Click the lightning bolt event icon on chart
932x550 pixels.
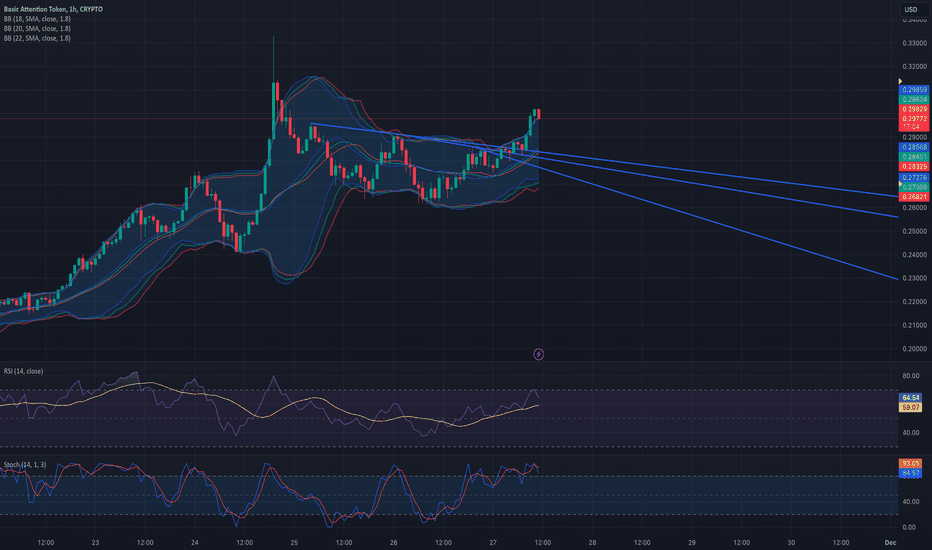[538, 354]
